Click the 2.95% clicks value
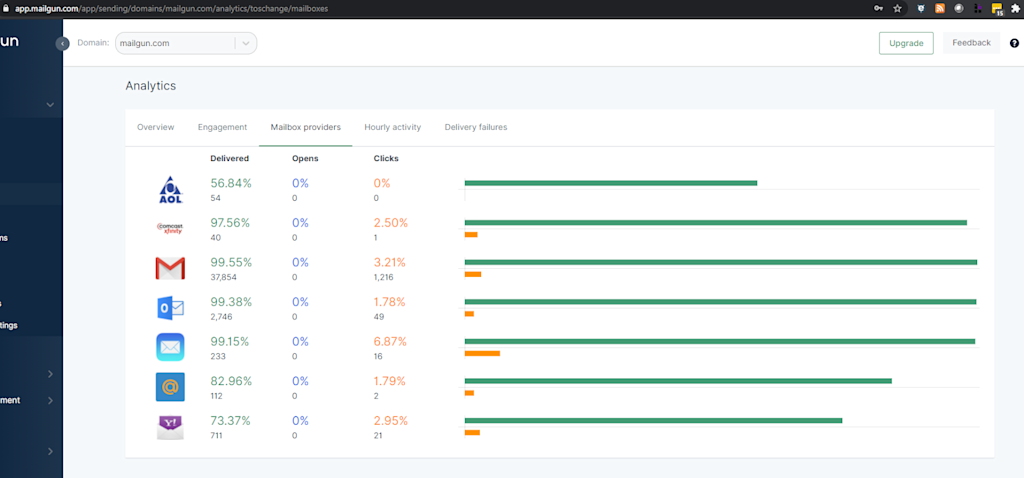The width and height of the screenshot is (1024, 478). [x=391, y=421]
